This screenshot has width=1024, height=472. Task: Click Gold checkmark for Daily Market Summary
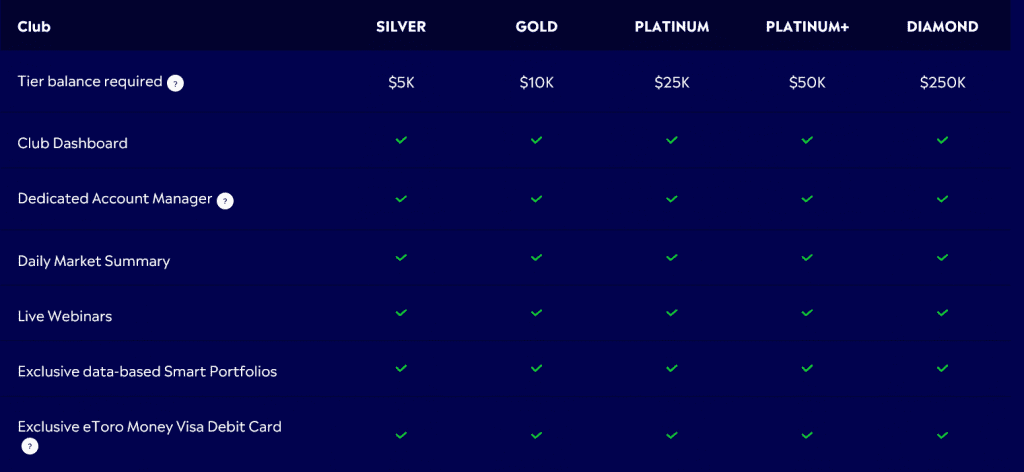[x=536, y=258]
